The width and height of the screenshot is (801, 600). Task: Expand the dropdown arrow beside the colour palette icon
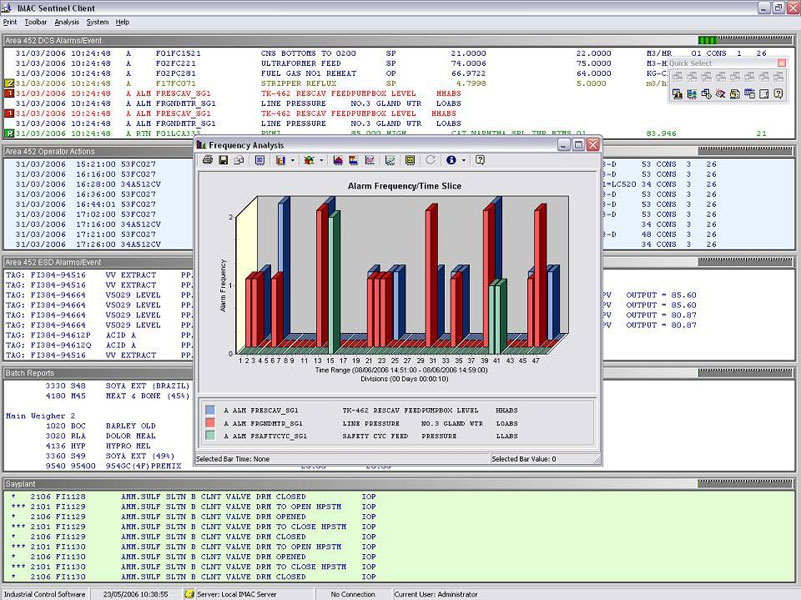click(x=322, y=160)
